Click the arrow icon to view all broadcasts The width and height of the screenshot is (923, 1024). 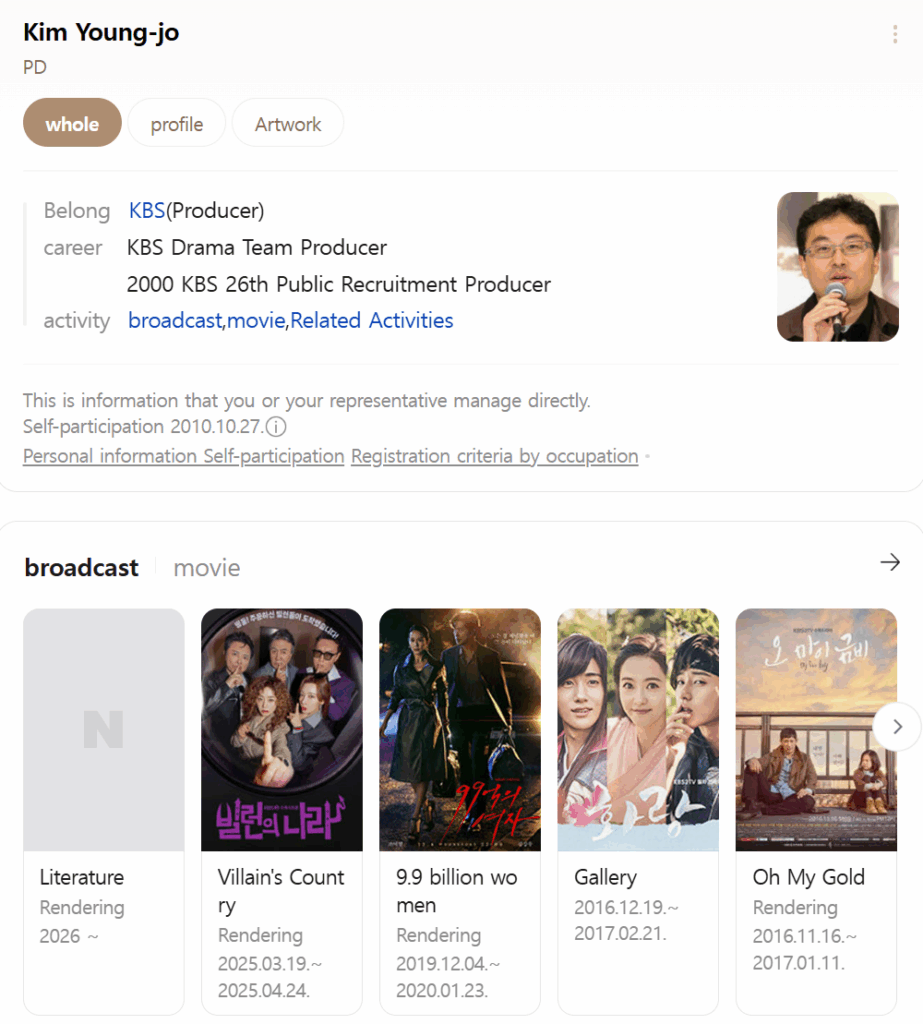coord(889,563)
